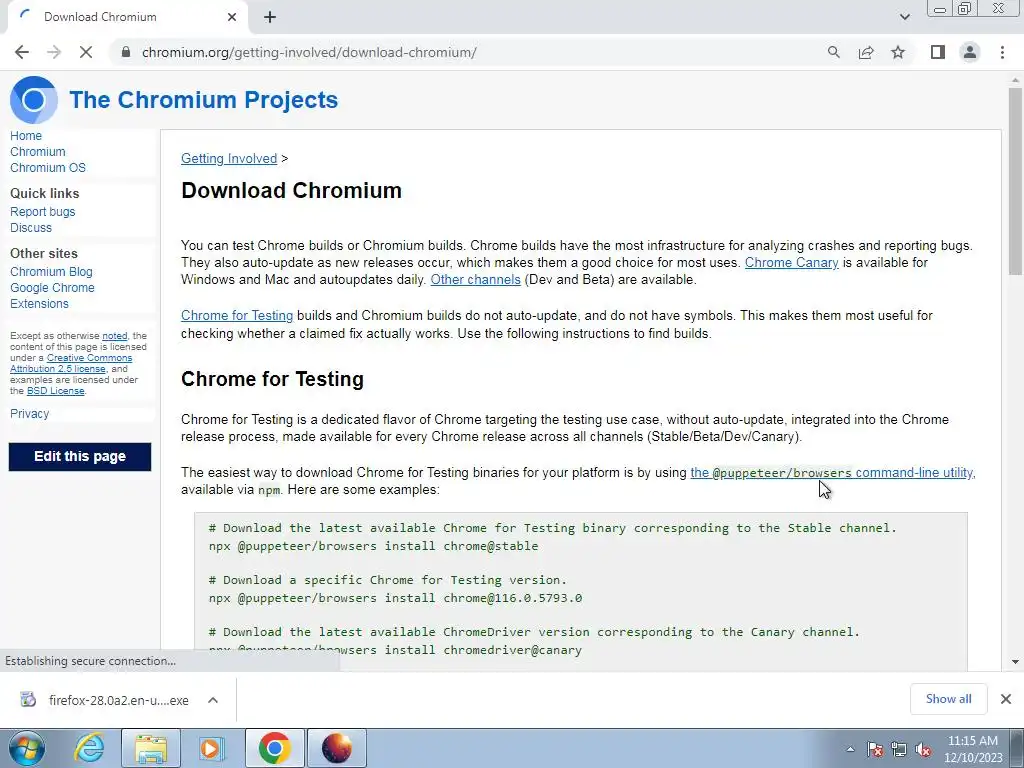The height and width of the screenshot is (768, 1024).
Task: Open the Chromium OS sidebar link
Action: click(x=48, y=168)
